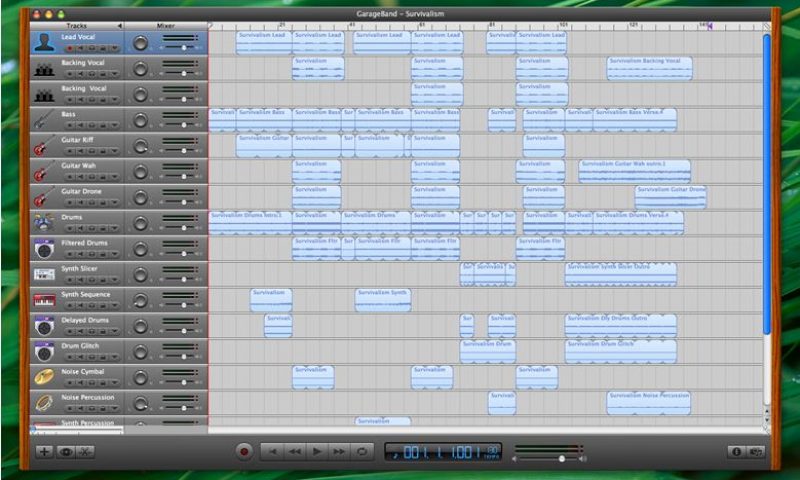Select the Synth Sequence keyboard icon
The width and height of the screenshot is (800, 480).
44,300
